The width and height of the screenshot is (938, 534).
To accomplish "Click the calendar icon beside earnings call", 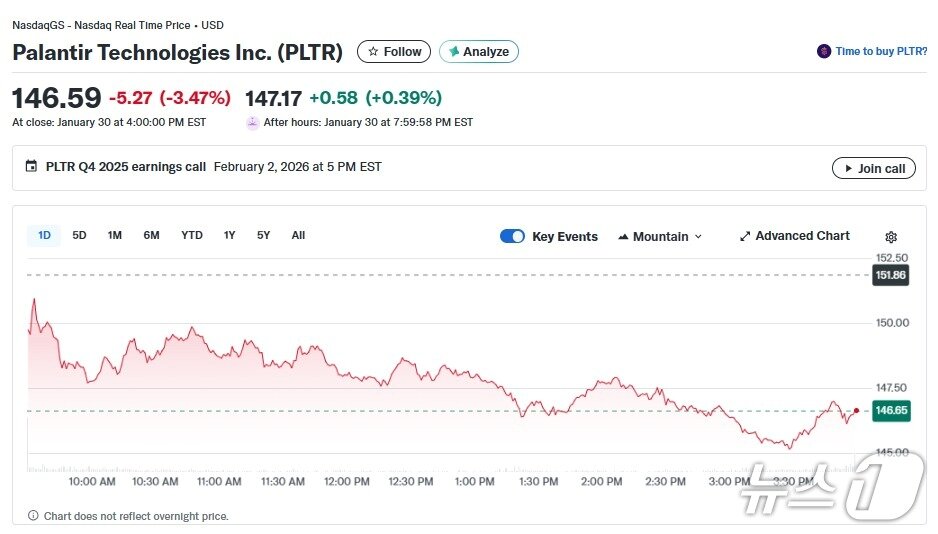I will coord(31,167).
